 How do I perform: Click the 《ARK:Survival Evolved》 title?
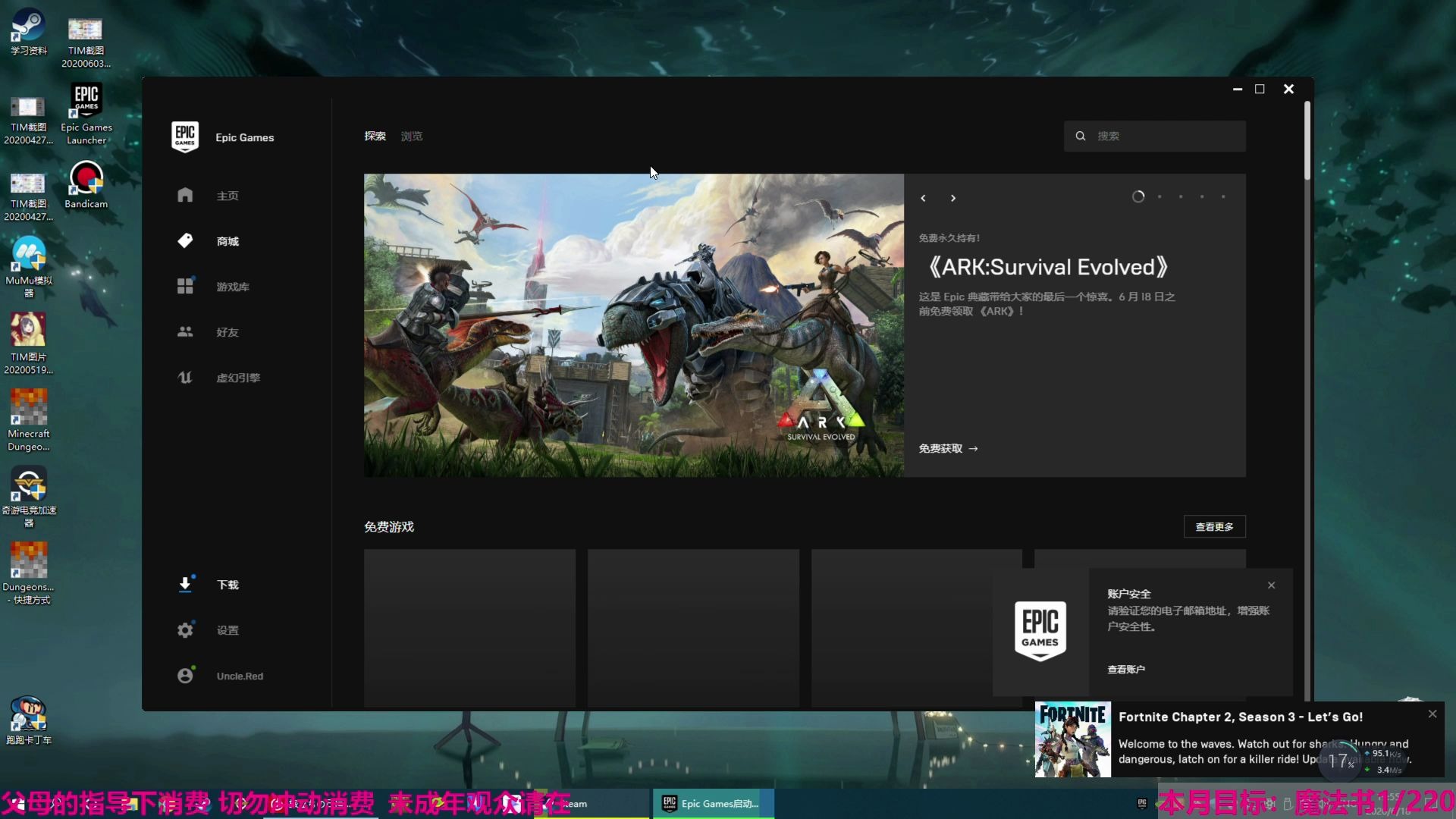point(1048,267)
